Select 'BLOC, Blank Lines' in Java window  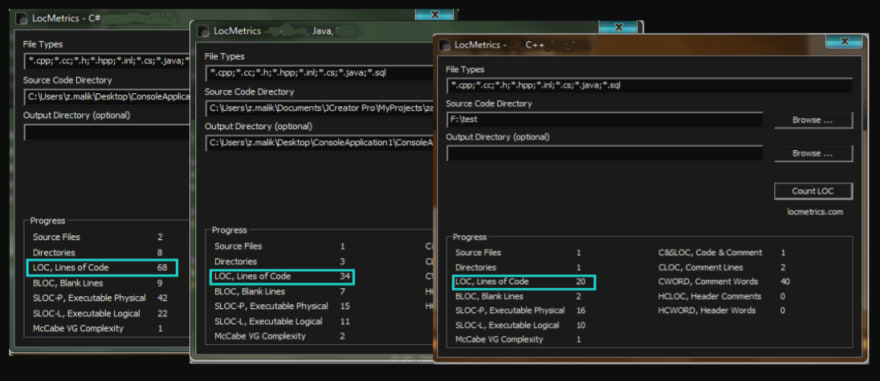[250, 292]
